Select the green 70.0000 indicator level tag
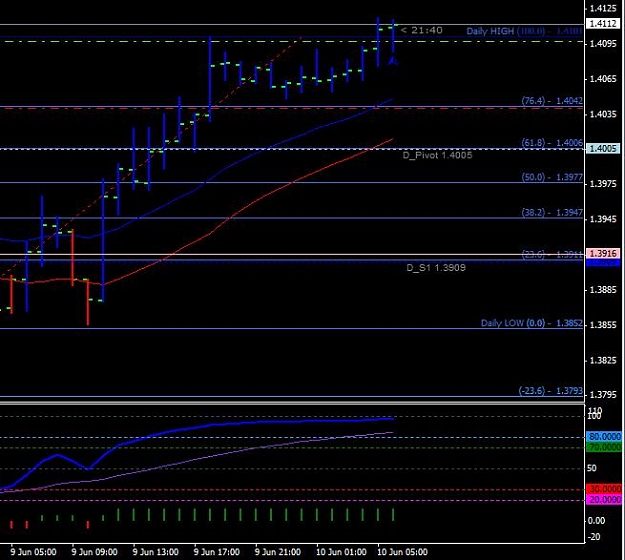625x560 pixels. pyautogui.click(x=604, y=447)
